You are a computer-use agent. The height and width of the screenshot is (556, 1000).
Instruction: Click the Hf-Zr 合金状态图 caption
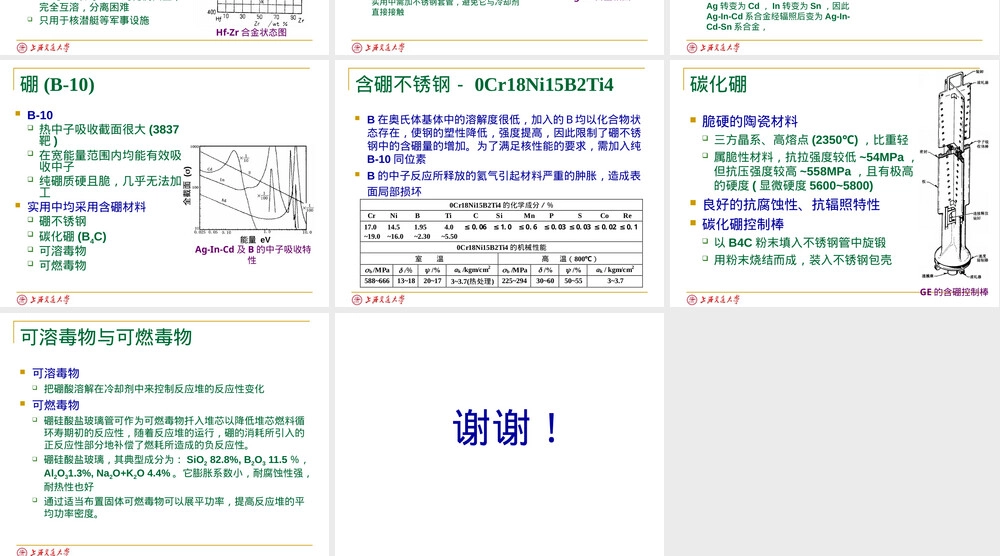(251, 32)
